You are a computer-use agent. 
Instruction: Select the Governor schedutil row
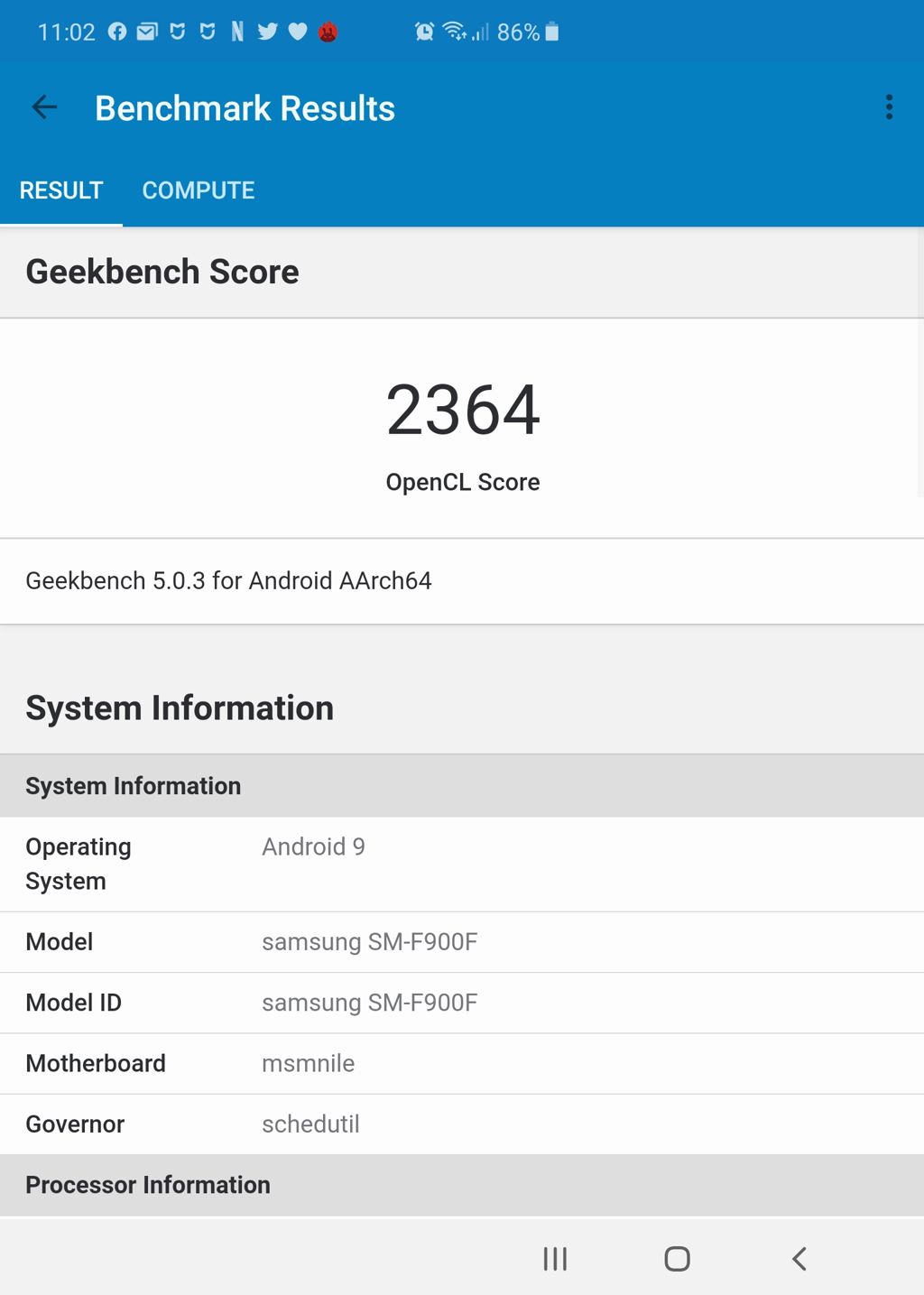pos(462,1124)
